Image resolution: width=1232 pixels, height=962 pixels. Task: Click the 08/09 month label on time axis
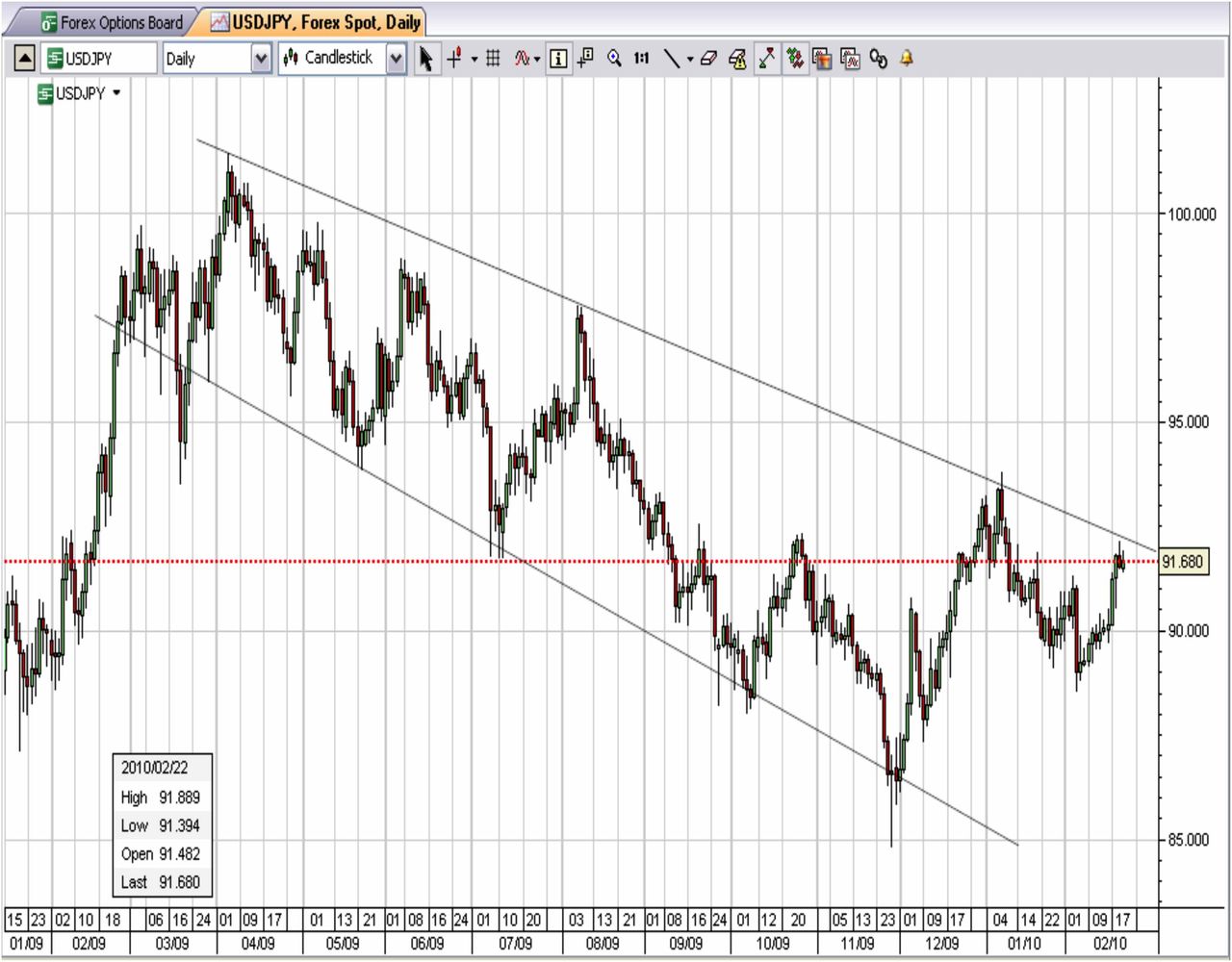click(x=603, y=944)
